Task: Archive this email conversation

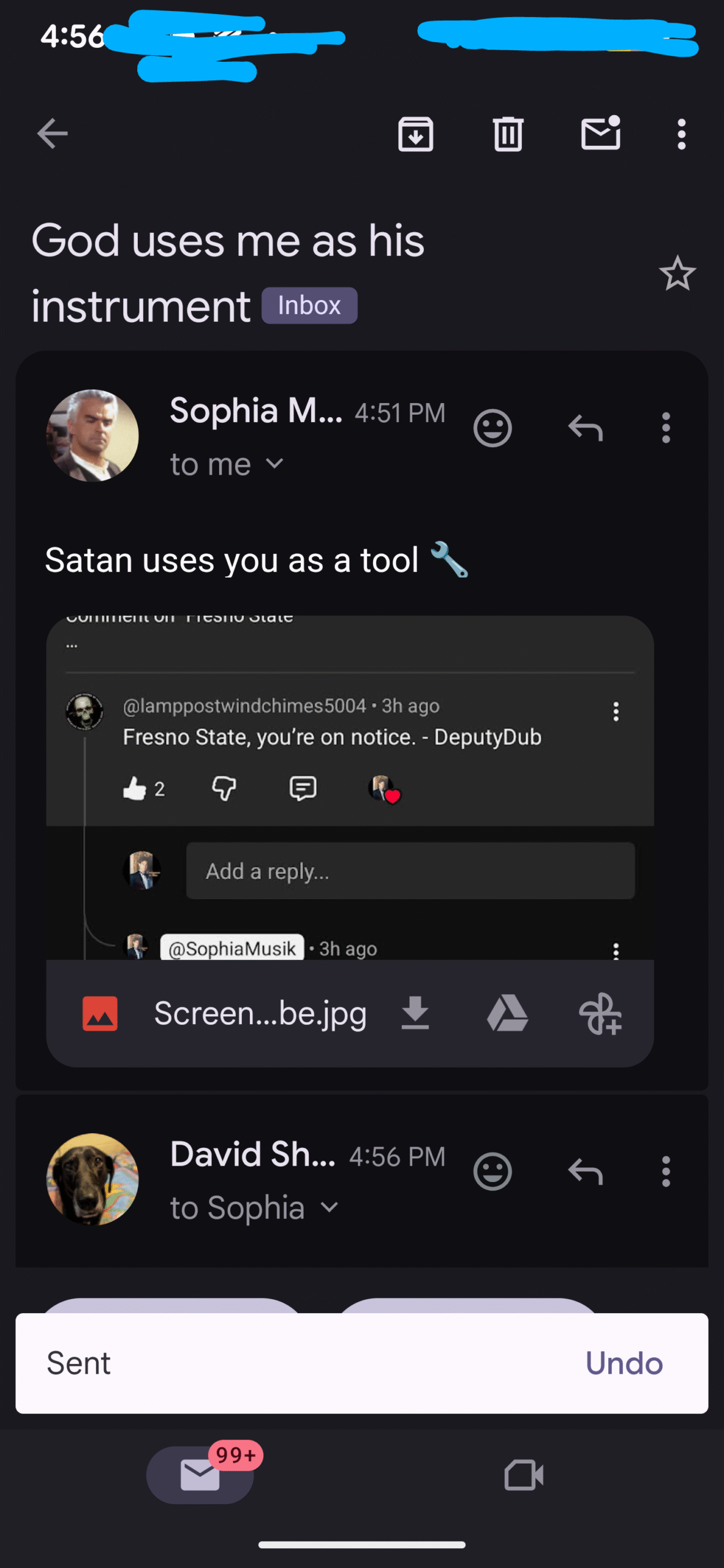Action: (416, 134)
